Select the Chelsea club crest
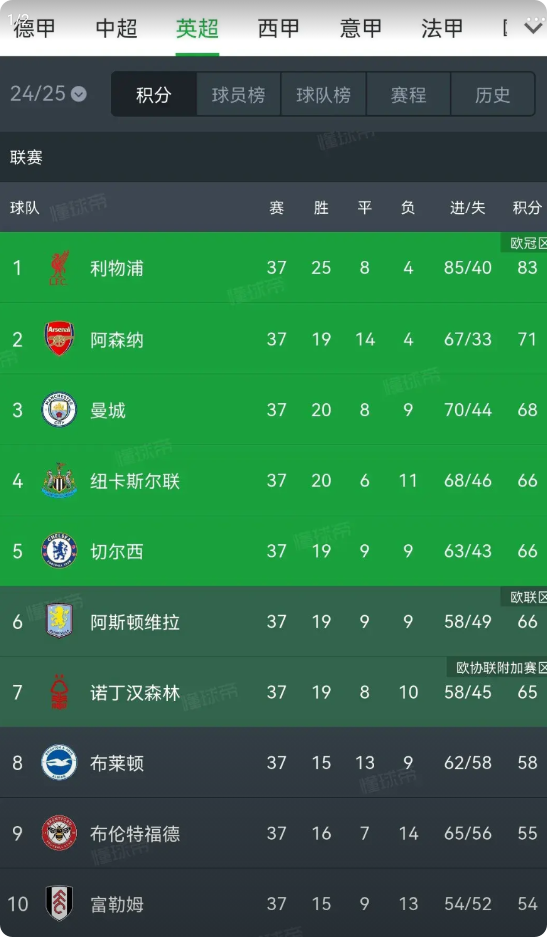 (59, 551)
